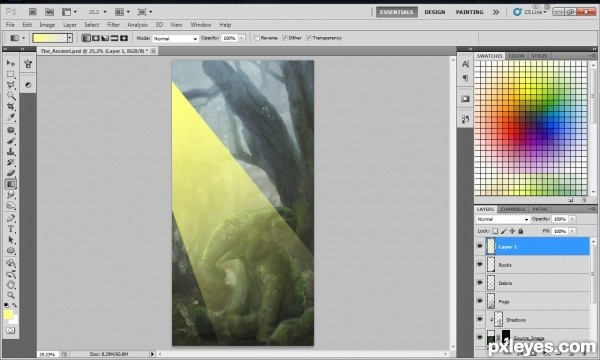Select the Crop tool
The image size is (600, 360).
[x=11, y=106]
